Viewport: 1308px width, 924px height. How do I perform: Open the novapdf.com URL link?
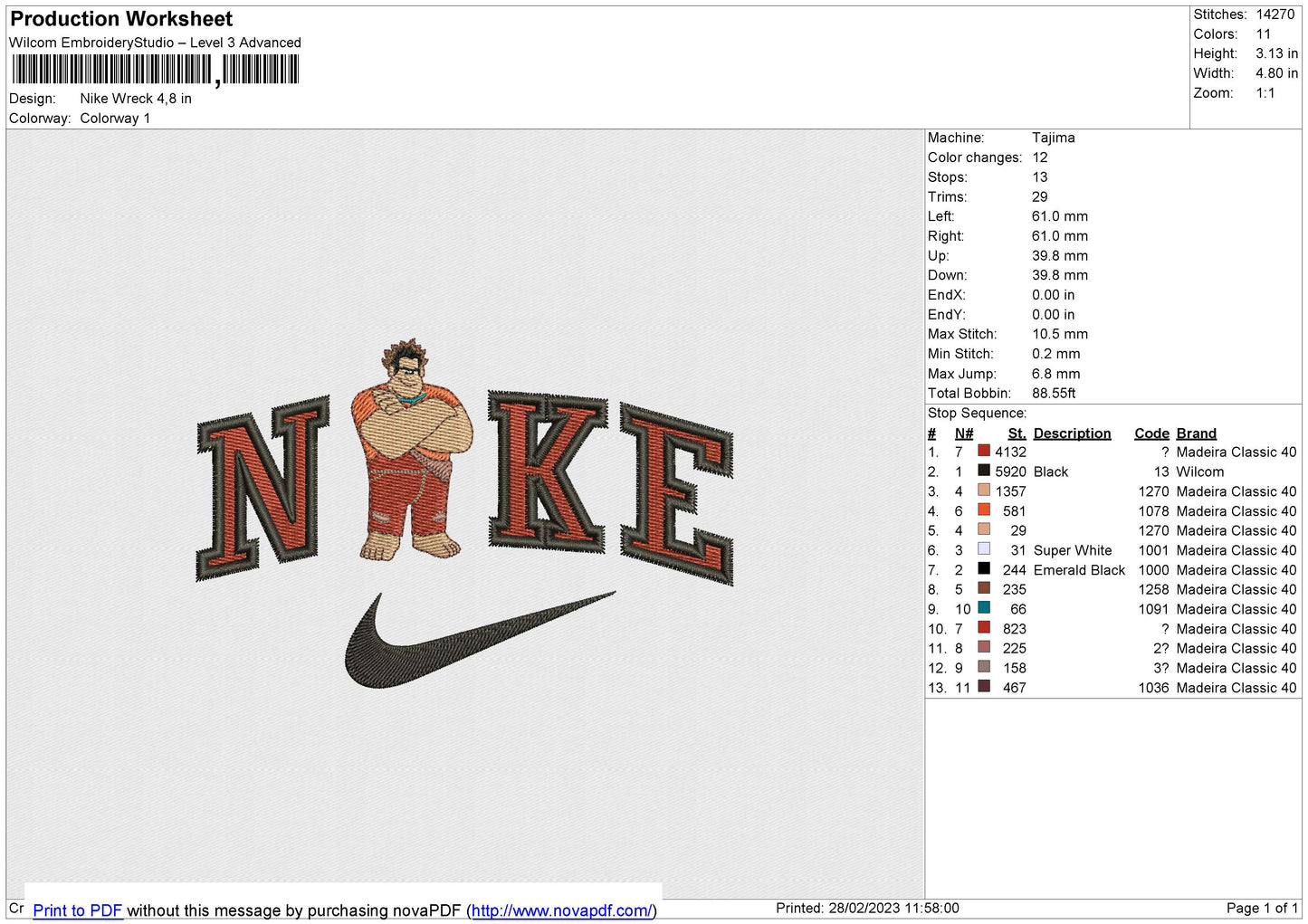(561, 910)
